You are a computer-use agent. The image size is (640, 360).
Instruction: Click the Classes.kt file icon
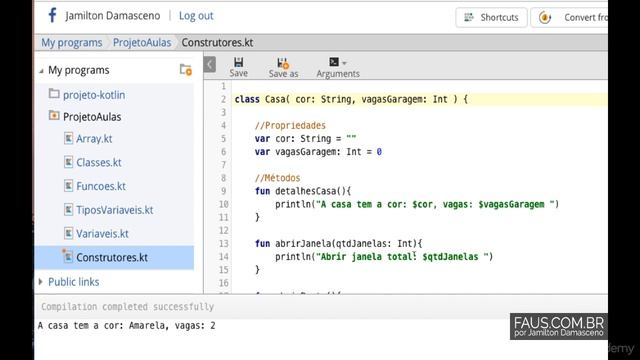(69, 162)
